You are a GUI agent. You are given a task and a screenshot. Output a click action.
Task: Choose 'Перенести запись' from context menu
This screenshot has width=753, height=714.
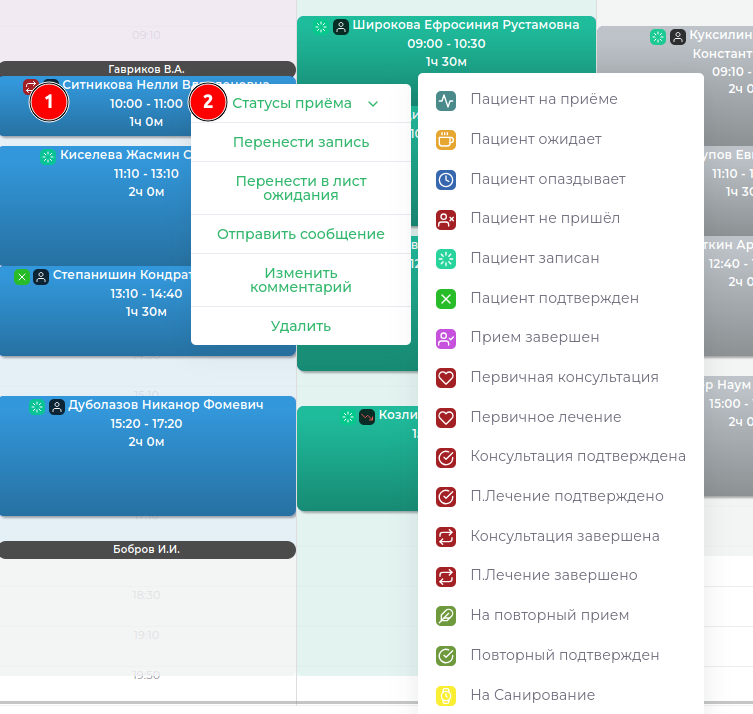tap(301, 142)
